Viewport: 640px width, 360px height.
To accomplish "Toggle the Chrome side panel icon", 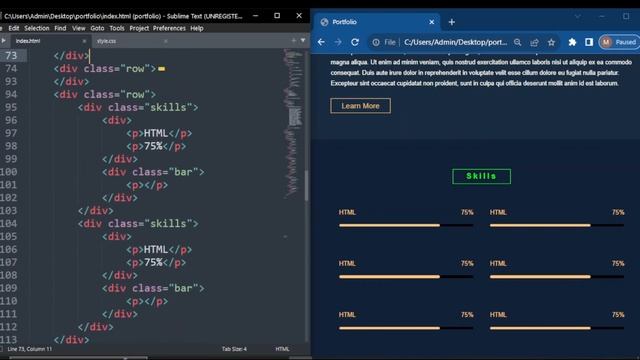I will 589,42.
